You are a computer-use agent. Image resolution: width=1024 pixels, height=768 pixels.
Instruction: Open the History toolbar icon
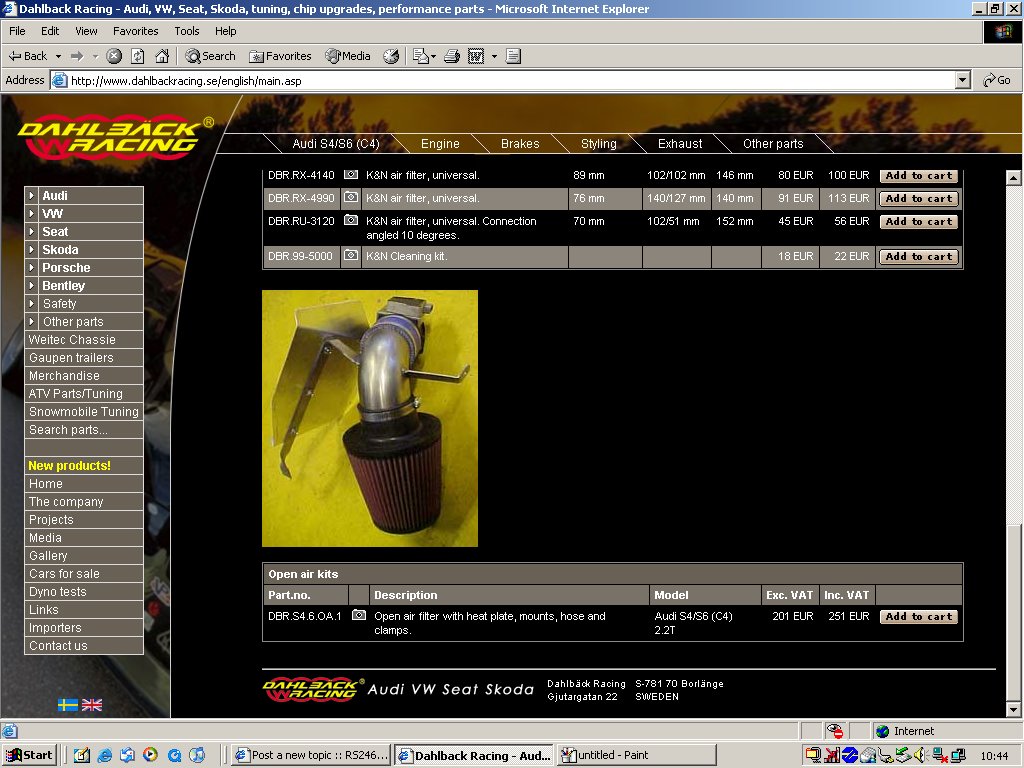(391, 56)
